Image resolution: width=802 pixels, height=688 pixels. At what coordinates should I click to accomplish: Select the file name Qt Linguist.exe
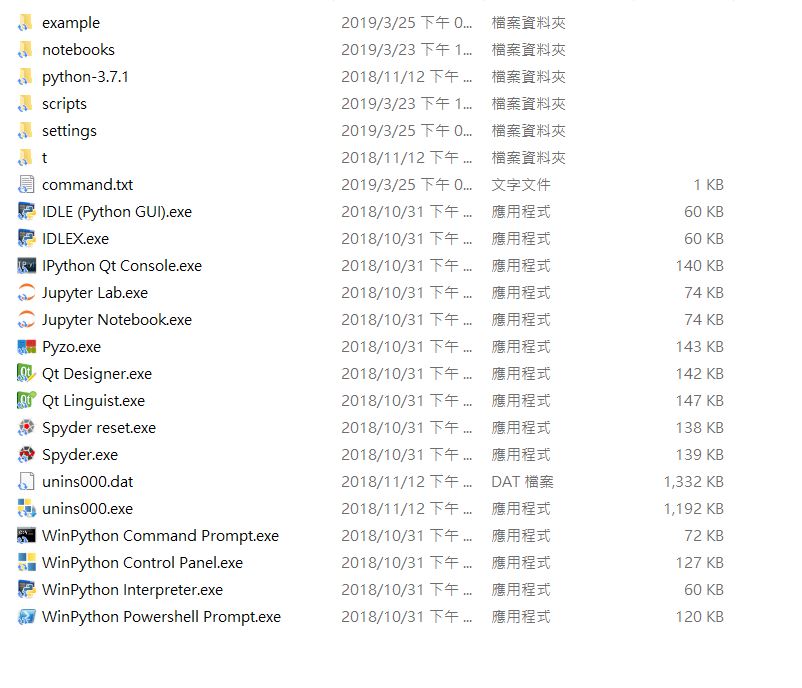pyautogui.click(x=93, y=401)
